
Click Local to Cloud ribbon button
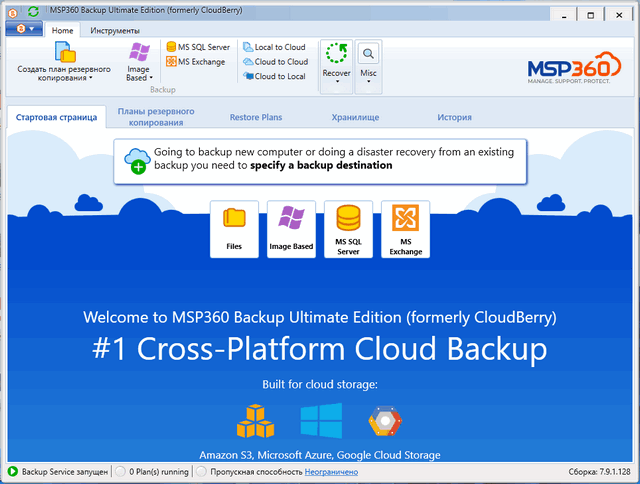pos(273,47)
